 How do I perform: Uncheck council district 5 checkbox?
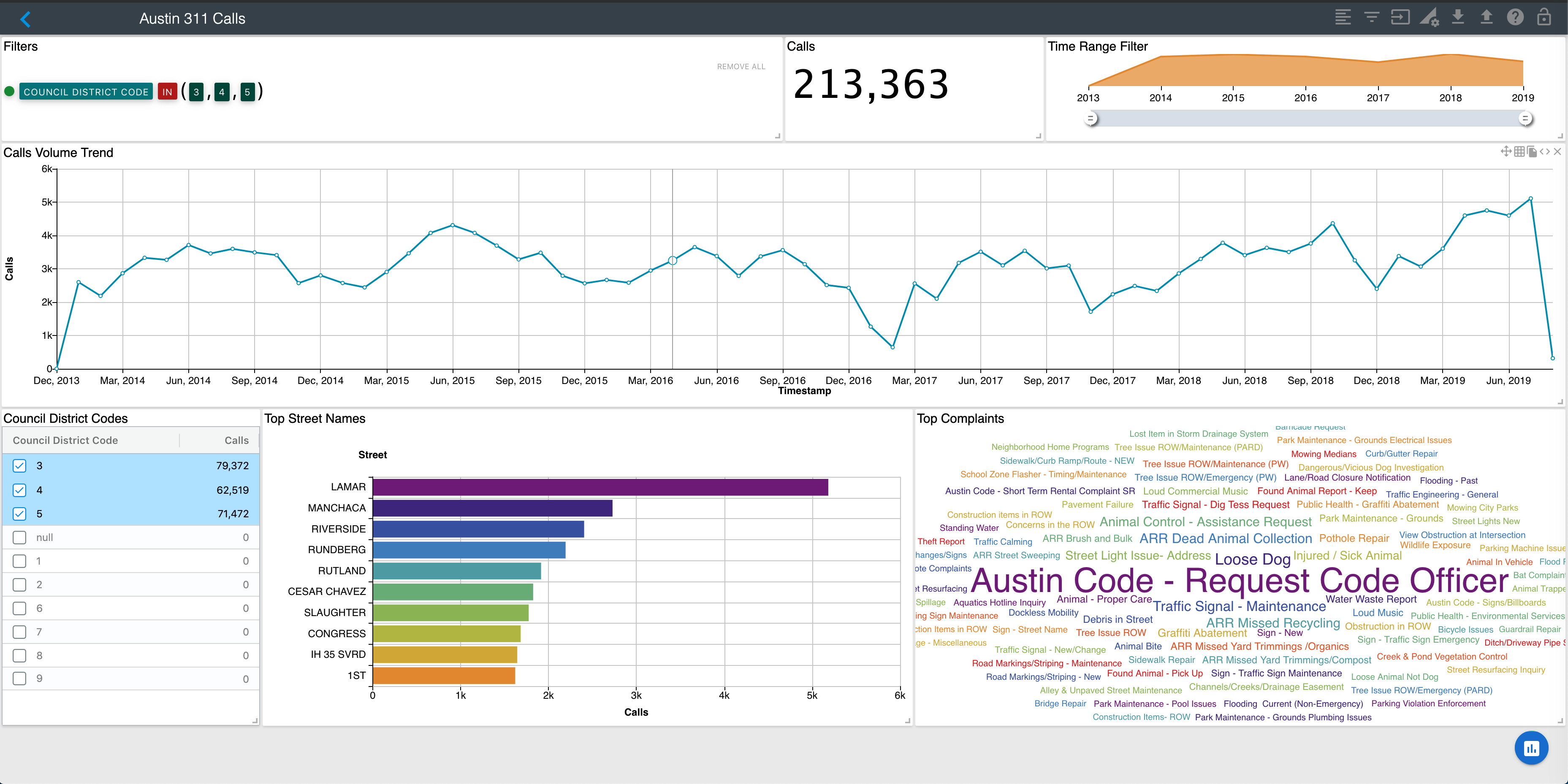click(19, 514)
